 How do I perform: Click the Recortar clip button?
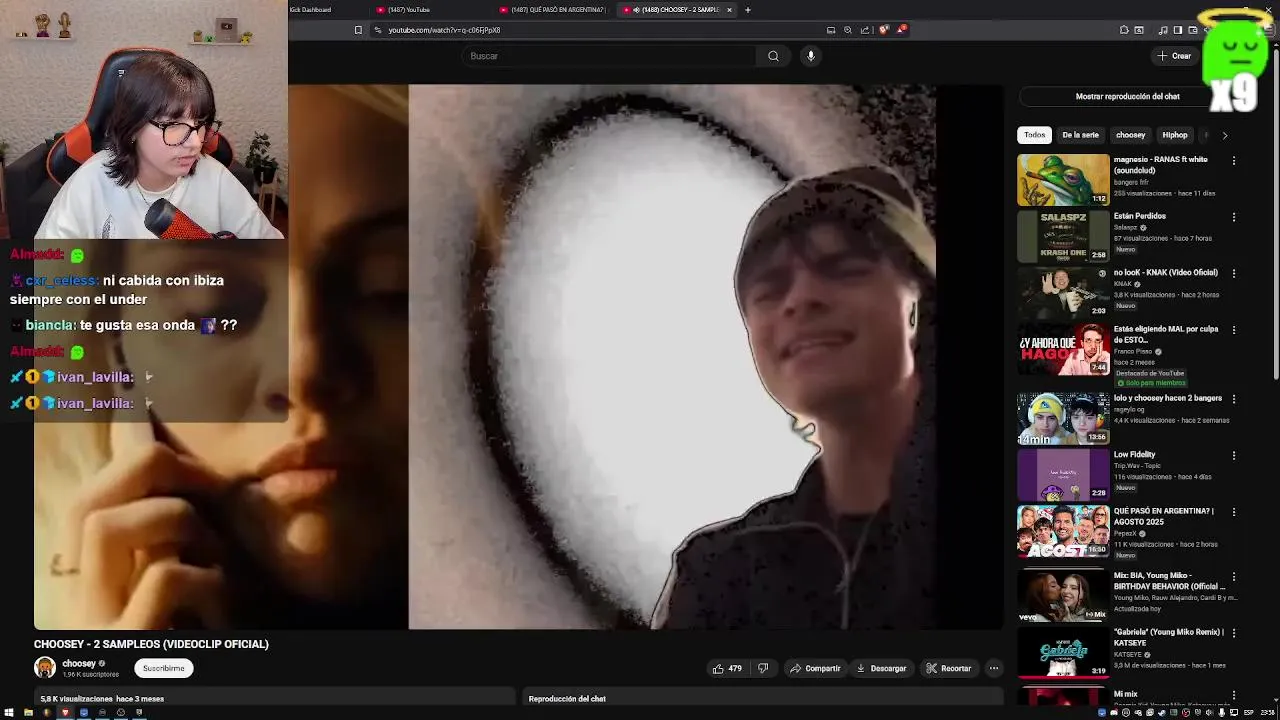click(948, 668)
